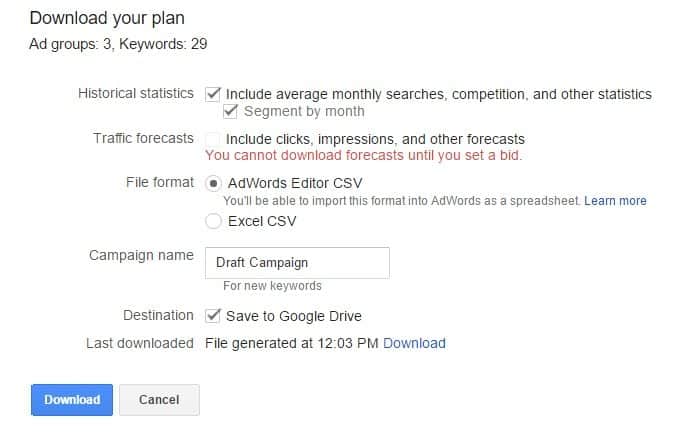Click the red bid warning message
The width and height of the screenshot is (700, 432).
tap(363, 155)
